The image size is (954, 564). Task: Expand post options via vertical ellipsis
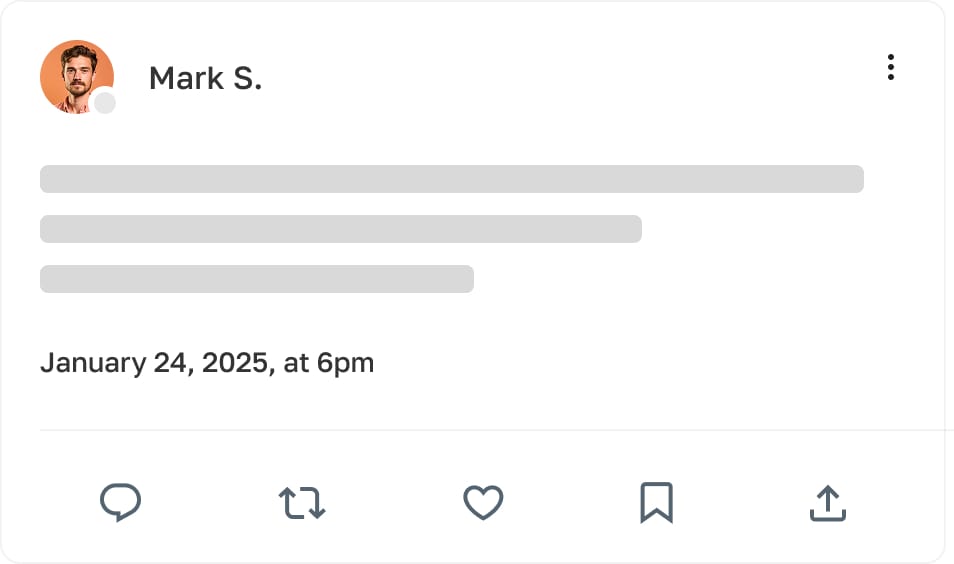click(x=890, y=68)
